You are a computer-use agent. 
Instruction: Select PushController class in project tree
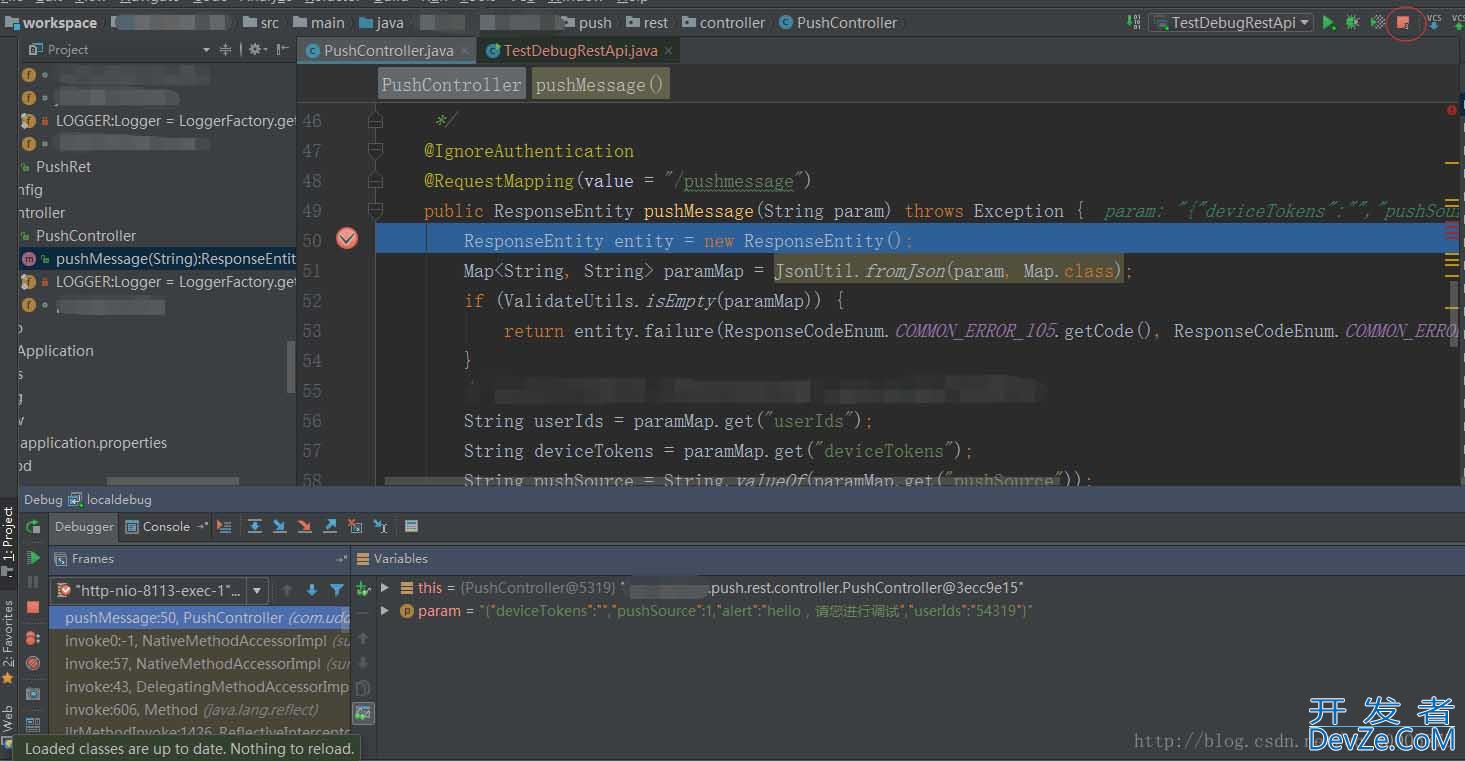(x=86, y=236)
